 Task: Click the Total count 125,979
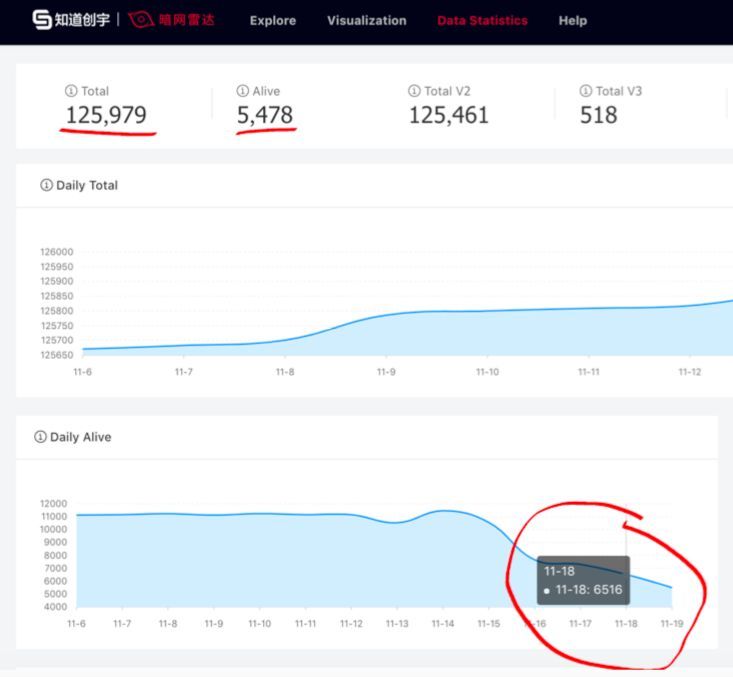[x=106, y=116]
